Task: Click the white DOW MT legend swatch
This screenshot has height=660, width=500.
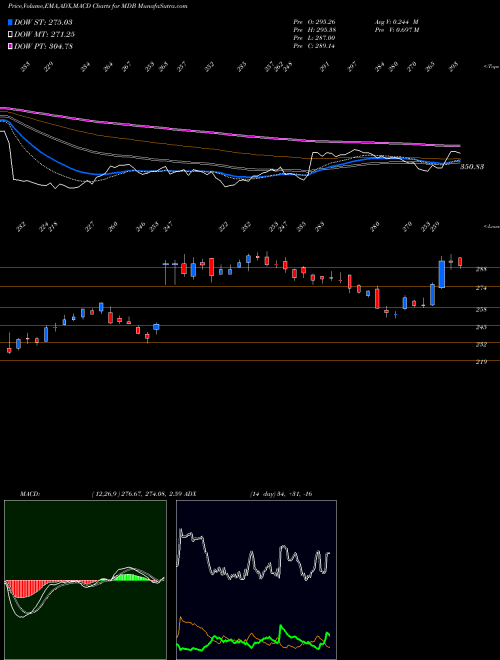Action: [10, 34]
